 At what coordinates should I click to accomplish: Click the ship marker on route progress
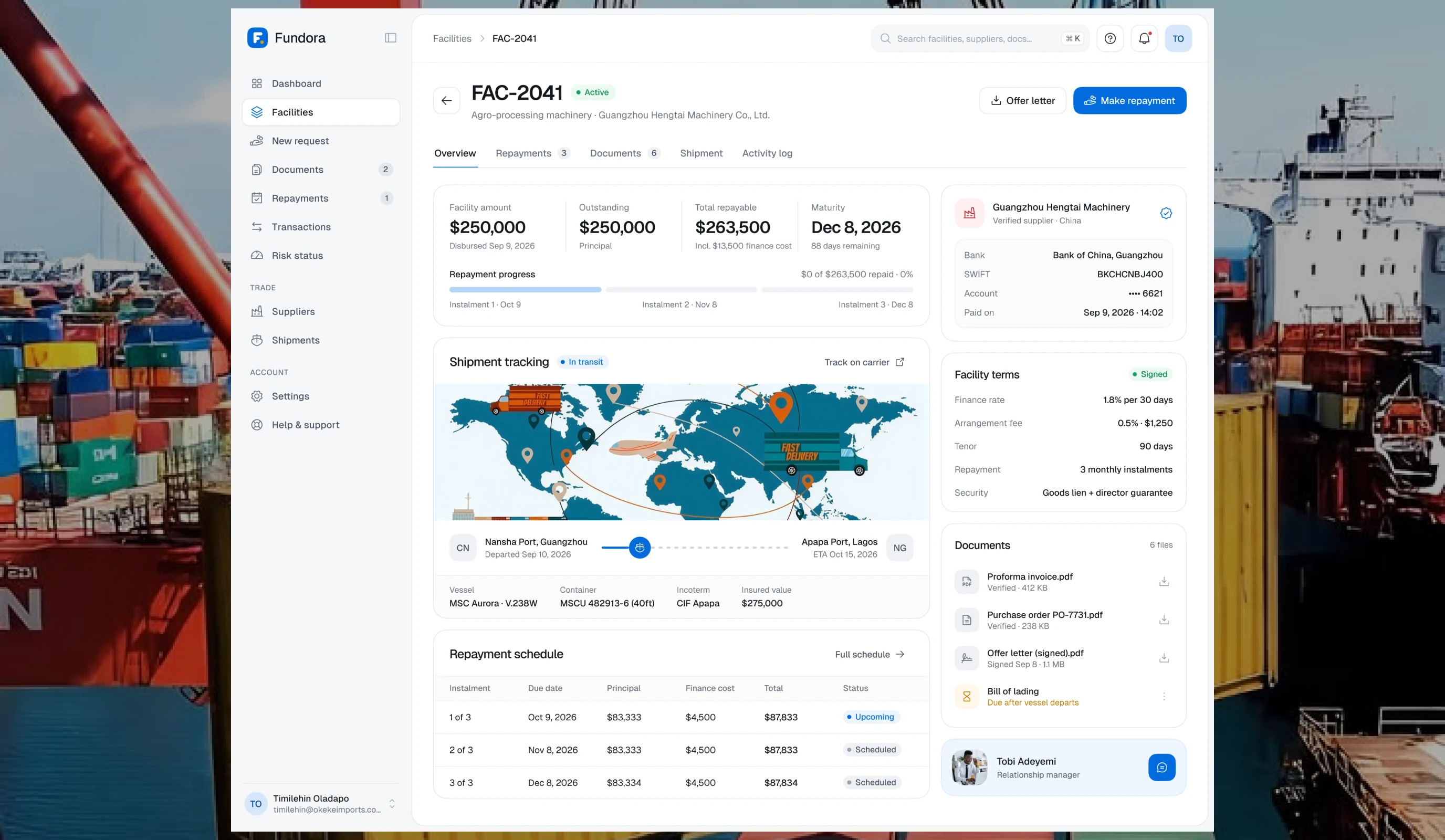[640, 548]
